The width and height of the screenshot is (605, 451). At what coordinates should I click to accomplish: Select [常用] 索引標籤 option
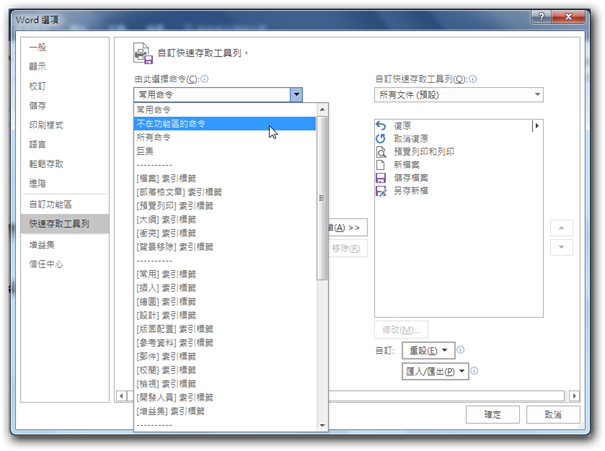(x=225, y=274)
